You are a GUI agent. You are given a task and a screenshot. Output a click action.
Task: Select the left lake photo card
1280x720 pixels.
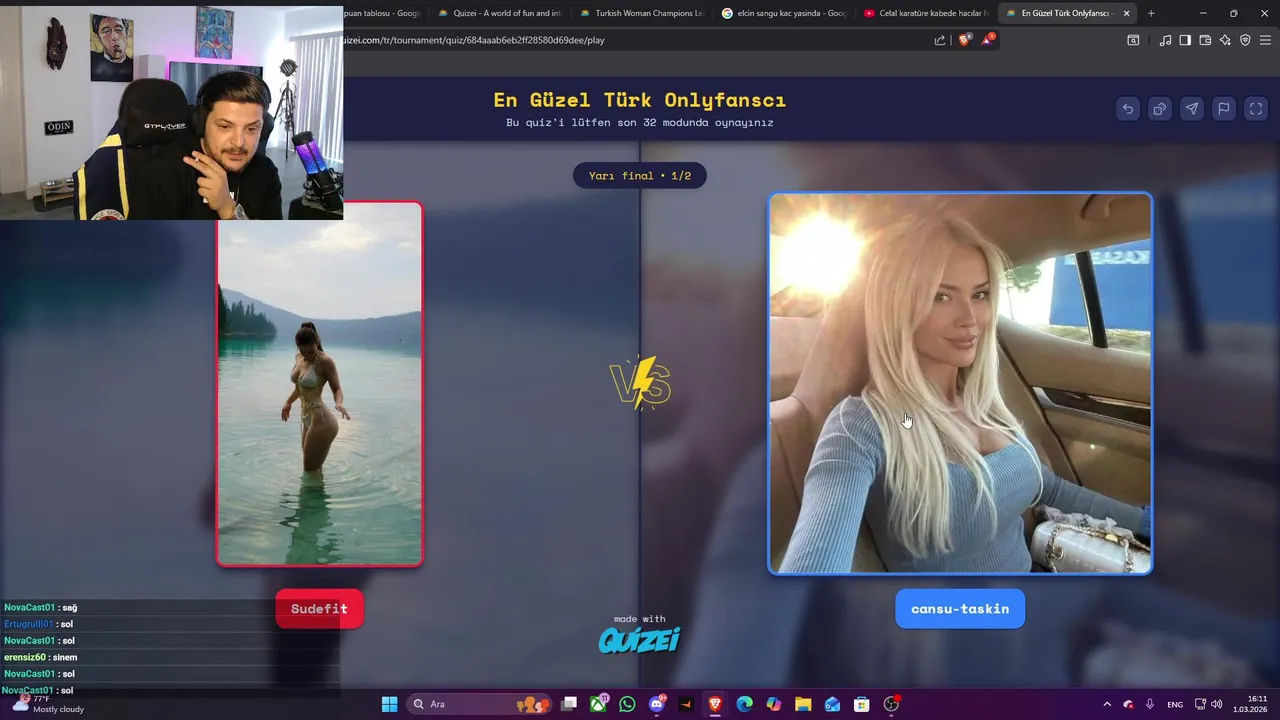pos(320,384)
